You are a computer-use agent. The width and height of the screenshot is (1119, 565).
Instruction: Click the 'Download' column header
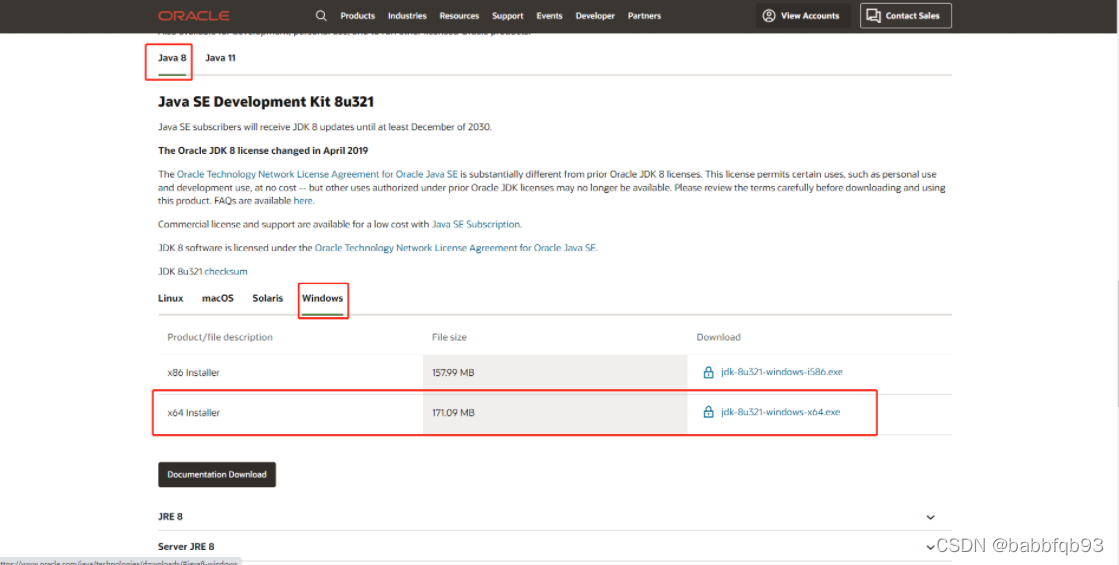(719, 337)
